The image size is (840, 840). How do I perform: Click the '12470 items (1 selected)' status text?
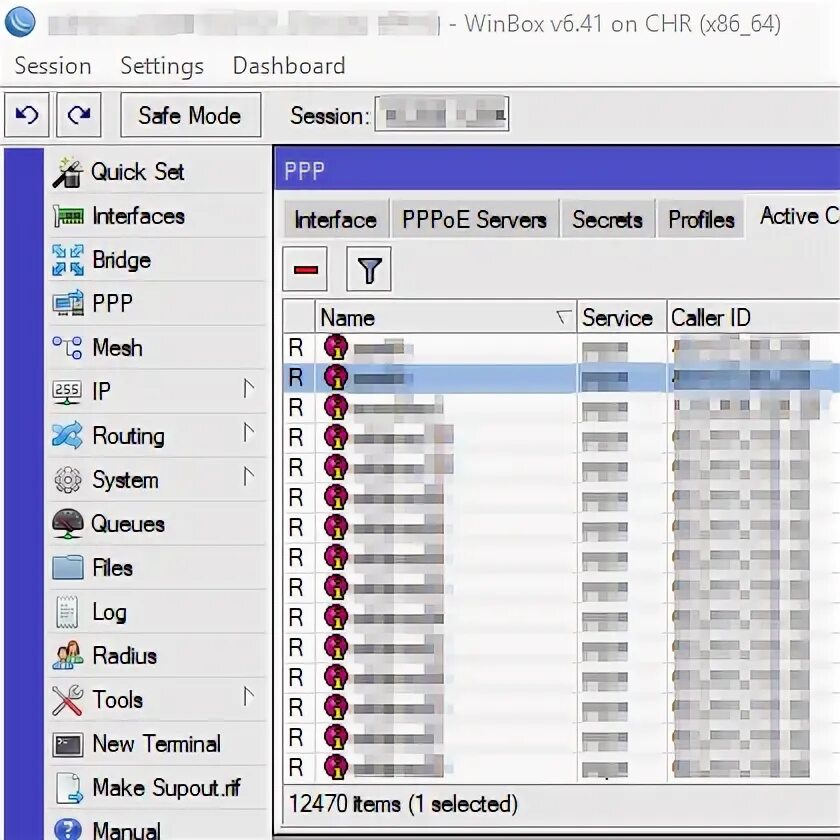pyautogui.click(x=403, y=804)
